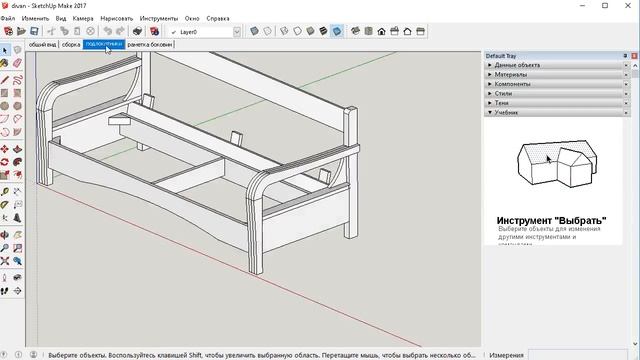
Task: Activate the Pan hand tool
Action: pos(17,235)
